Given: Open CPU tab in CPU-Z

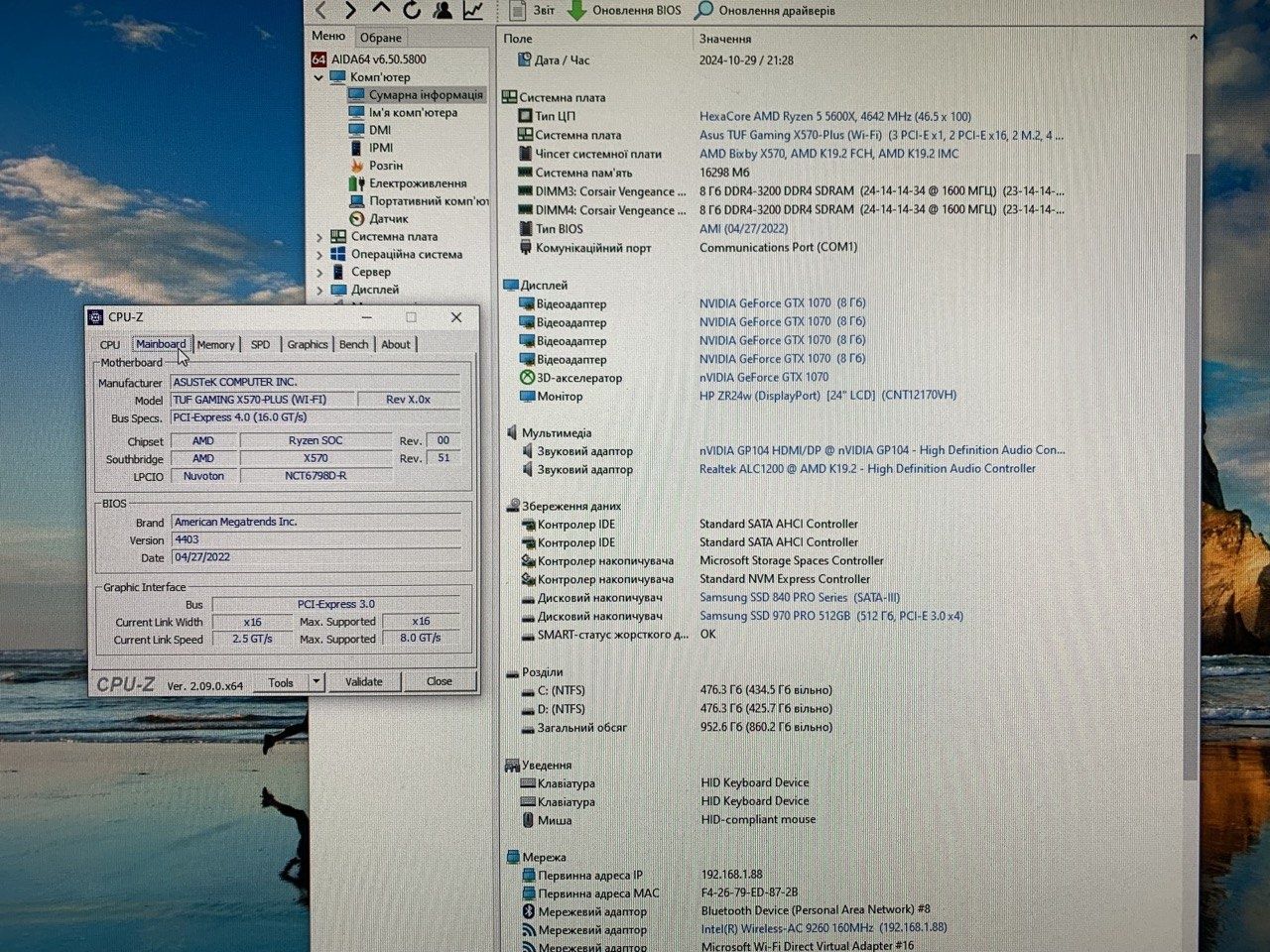Looking at the screenshot, I should pyautogui.click(x=110, y=345).
